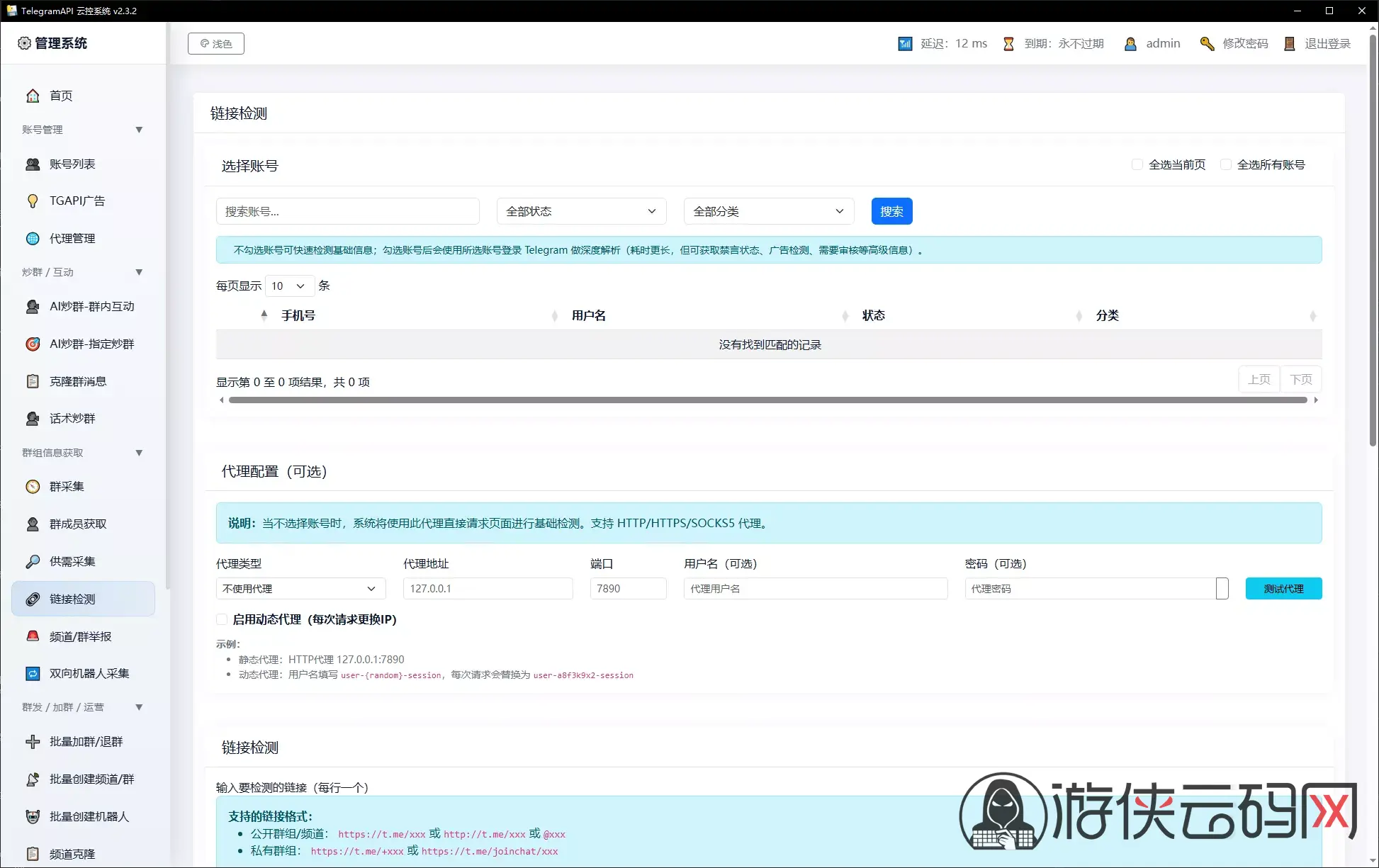Image resolution: width=1379 pixels, height=868 pixels.
Task: Open 账号列表 via its people icon
Action: click(33, 164)
